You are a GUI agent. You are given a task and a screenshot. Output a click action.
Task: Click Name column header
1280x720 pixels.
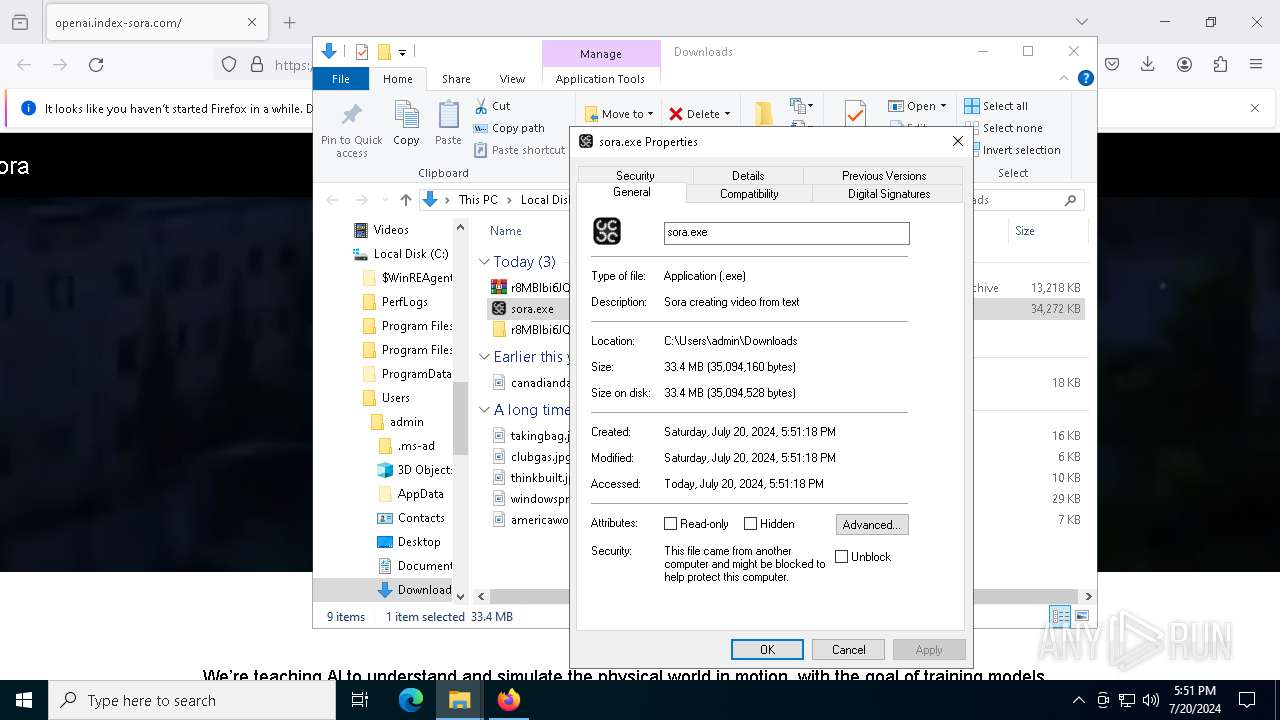[x=506, y=231]
